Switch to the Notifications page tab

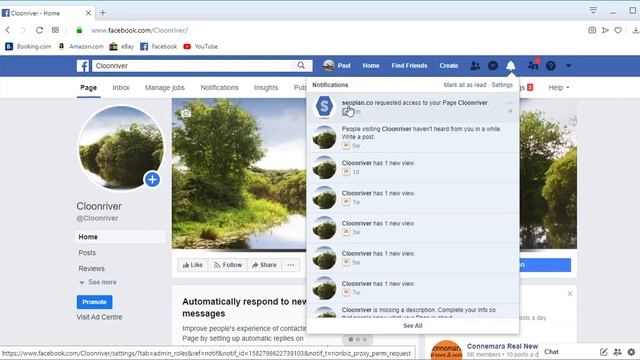click(219, 87)
